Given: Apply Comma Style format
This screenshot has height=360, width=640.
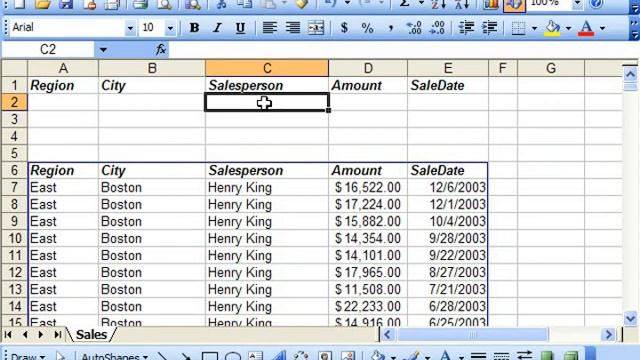Looking at the screenshot, I should pyautogui.click(x=391, y=28).
